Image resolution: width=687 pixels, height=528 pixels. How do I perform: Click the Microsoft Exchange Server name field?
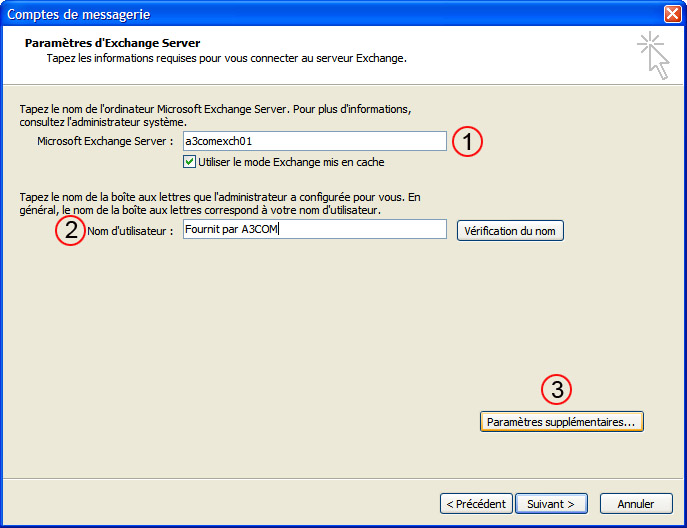pyautogui.click(x=315, y=141)
